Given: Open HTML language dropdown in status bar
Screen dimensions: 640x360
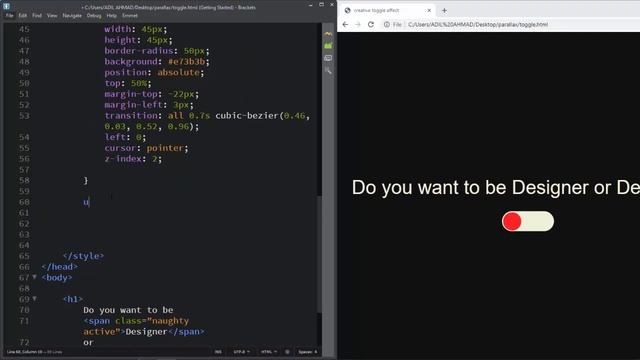Looking at the screenshot, I should 269,352.
